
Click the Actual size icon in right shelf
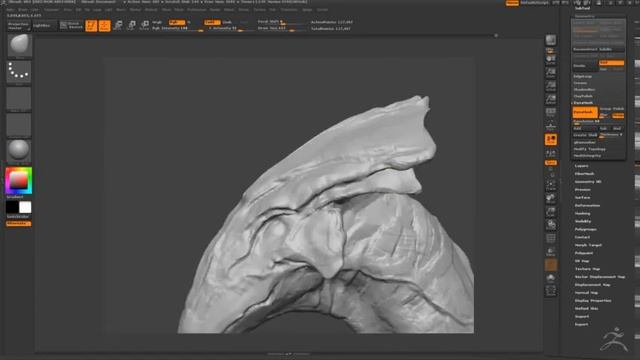[551, 86]
